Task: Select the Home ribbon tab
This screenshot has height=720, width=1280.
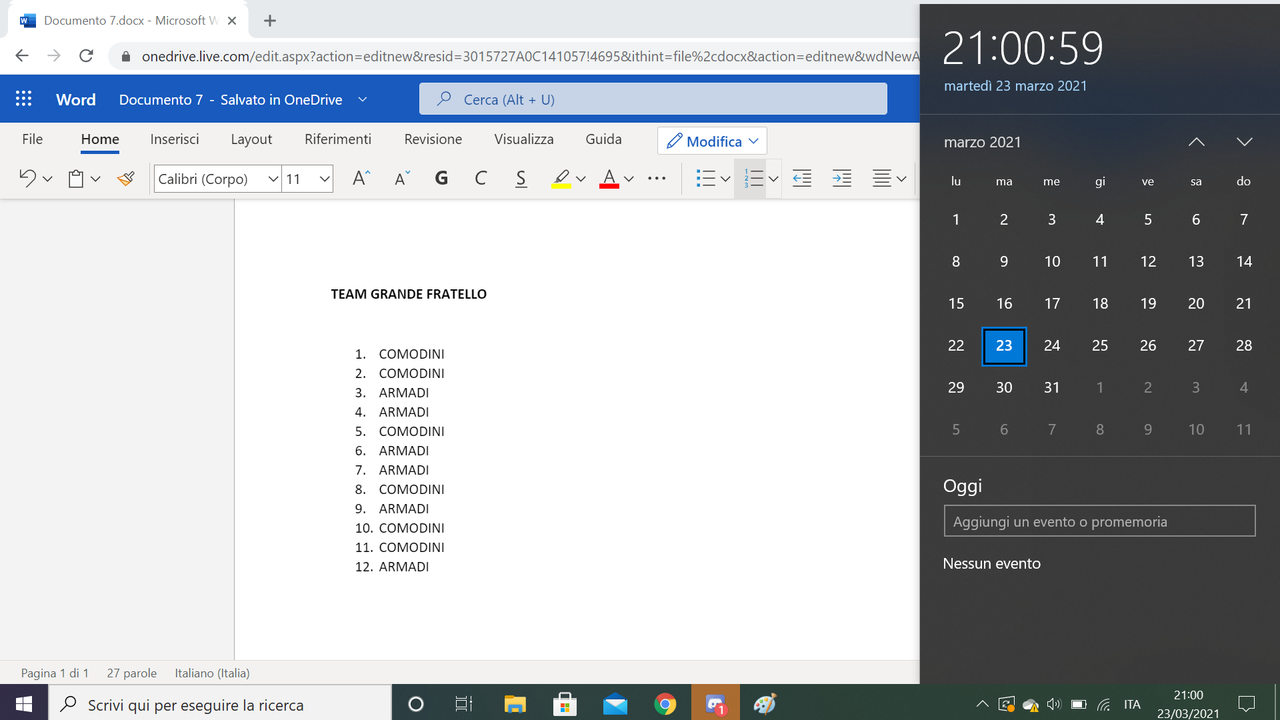Action: click(100, 139)
